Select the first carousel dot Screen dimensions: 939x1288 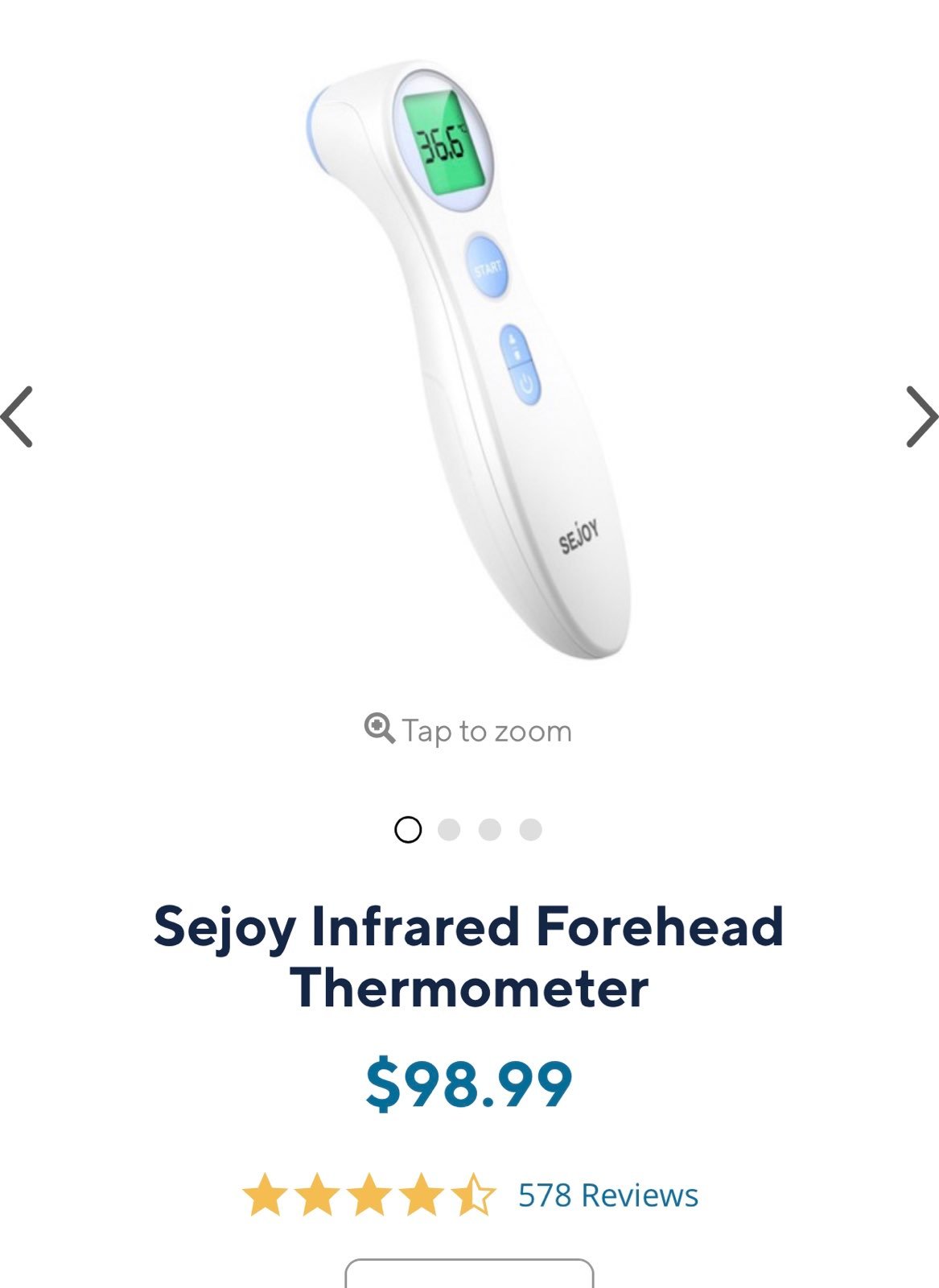click(408, 829)
